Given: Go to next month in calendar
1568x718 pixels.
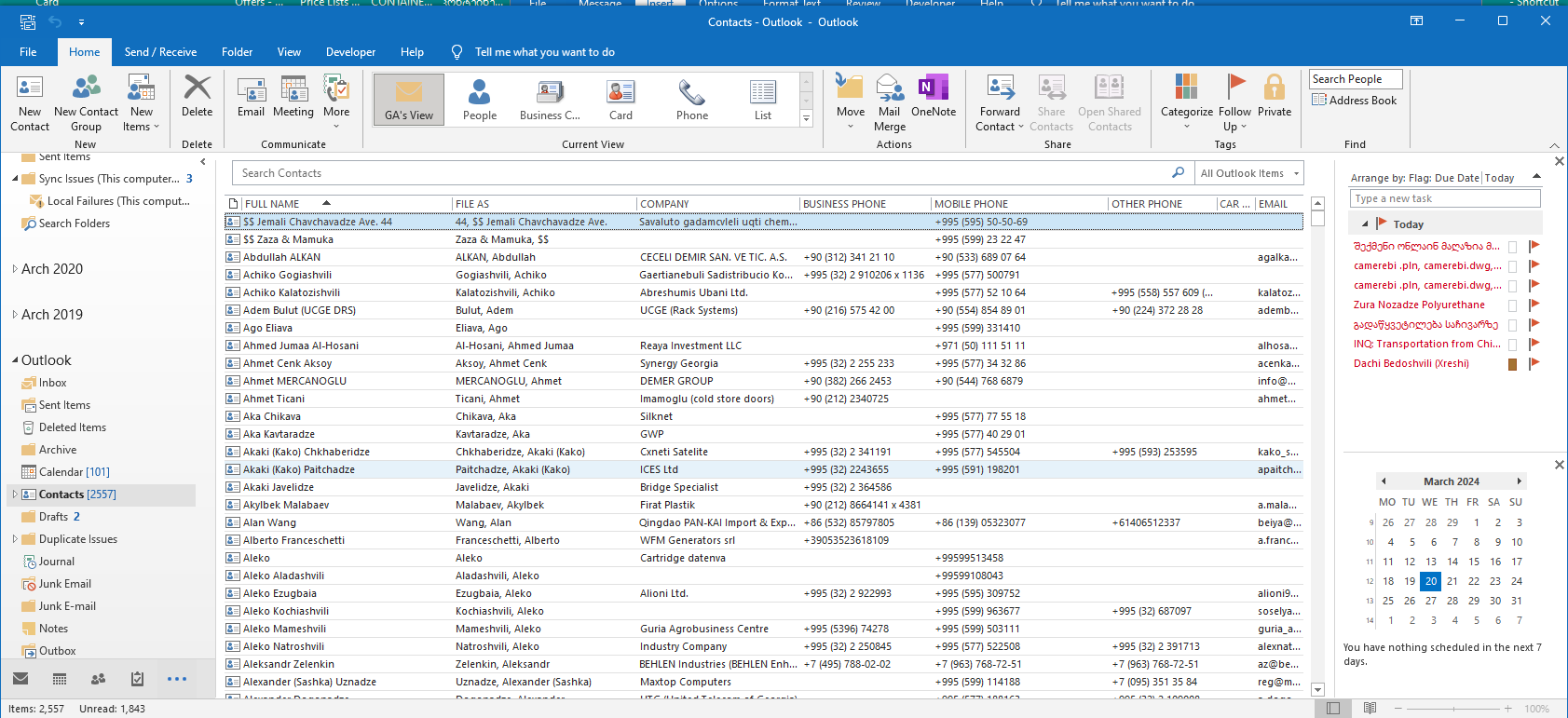Looking at the screenshot, I should (x=1519, y=481).
